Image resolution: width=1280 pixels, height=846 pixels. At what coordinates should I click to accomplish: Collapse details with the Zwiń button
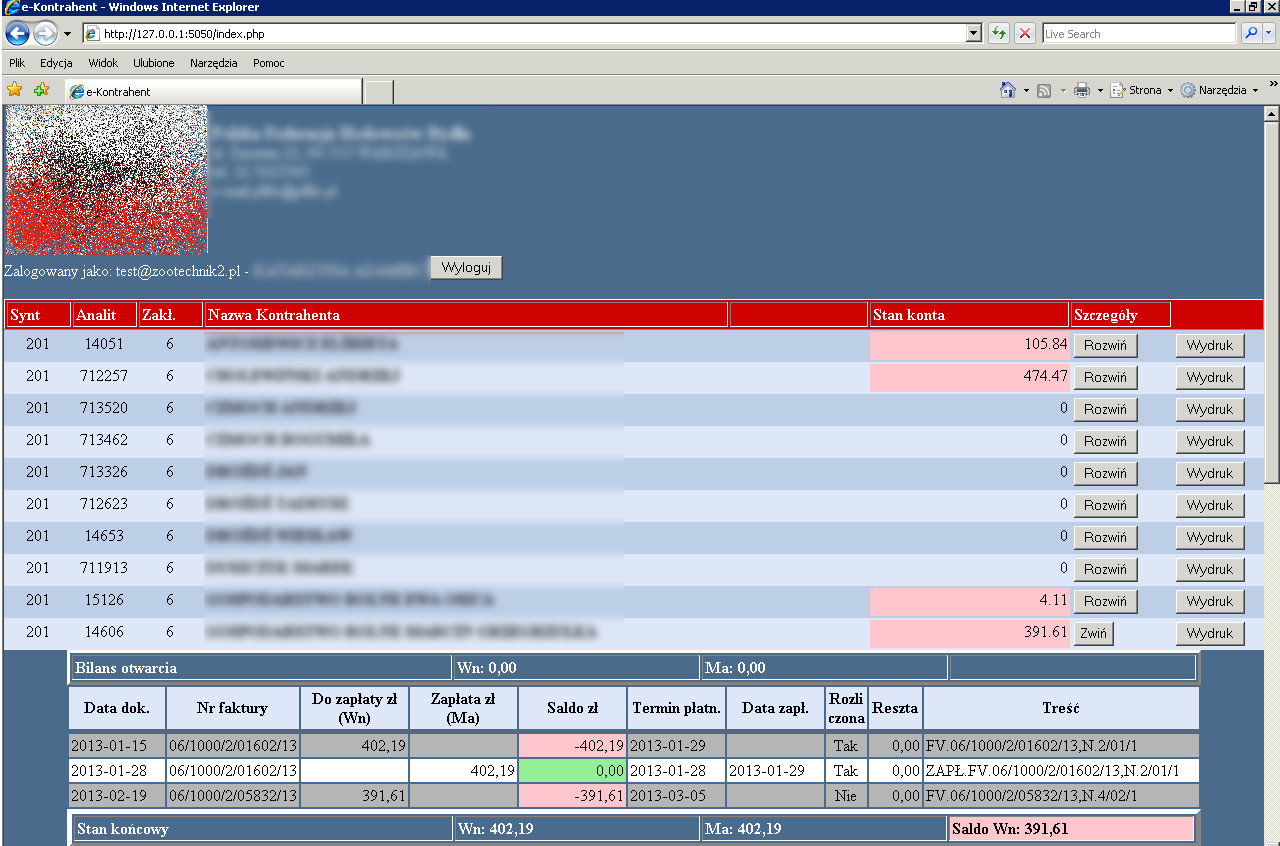point(1093,633)
